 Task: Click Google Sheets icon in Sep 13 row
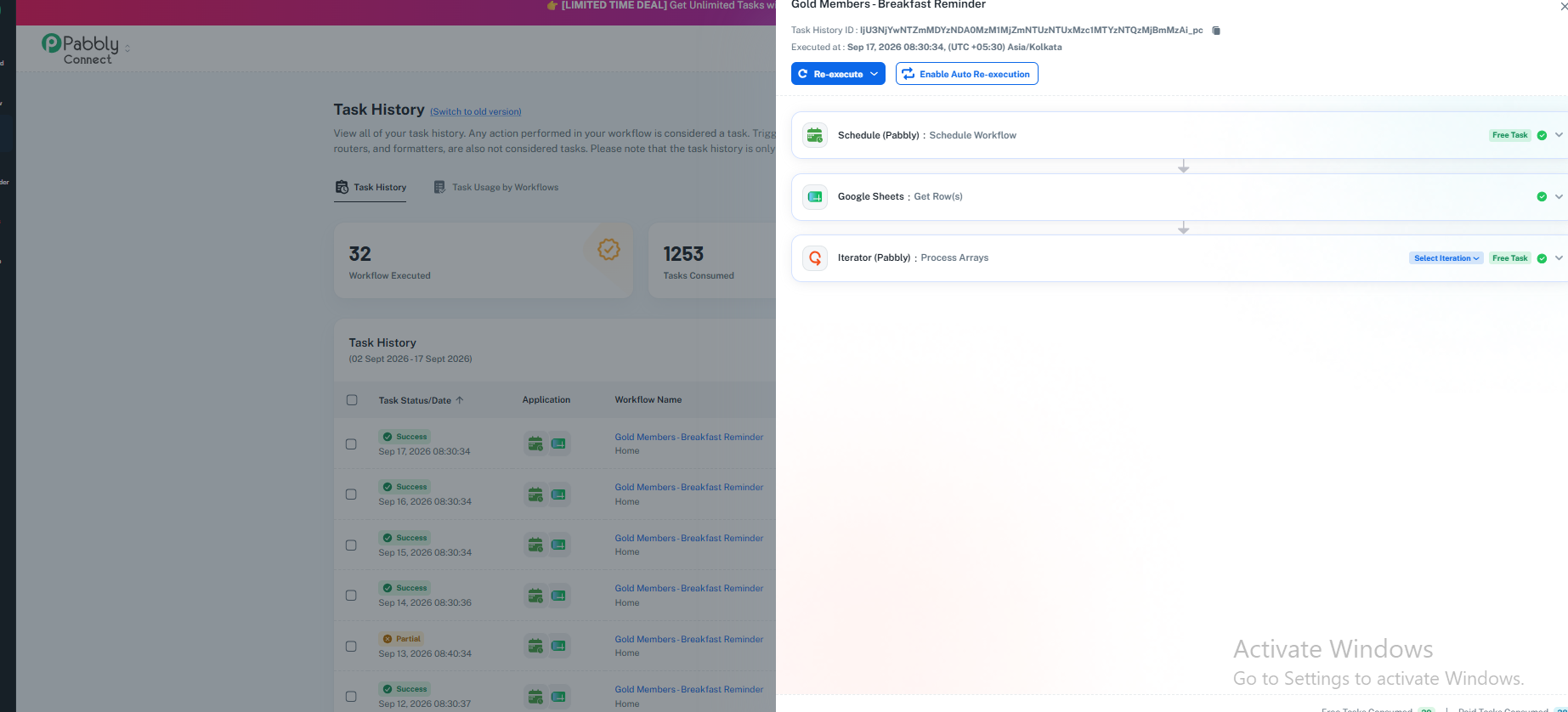pos(558,646)
